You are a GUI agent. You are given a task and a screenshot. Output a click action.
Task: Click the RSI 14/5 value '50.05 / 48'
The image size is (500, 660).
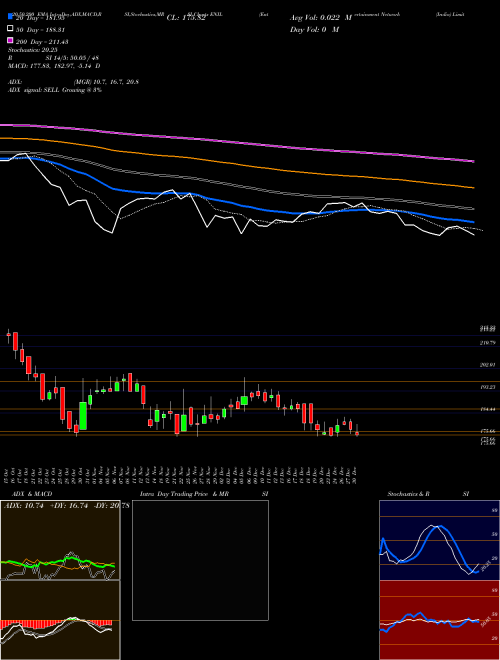(84, 58)
